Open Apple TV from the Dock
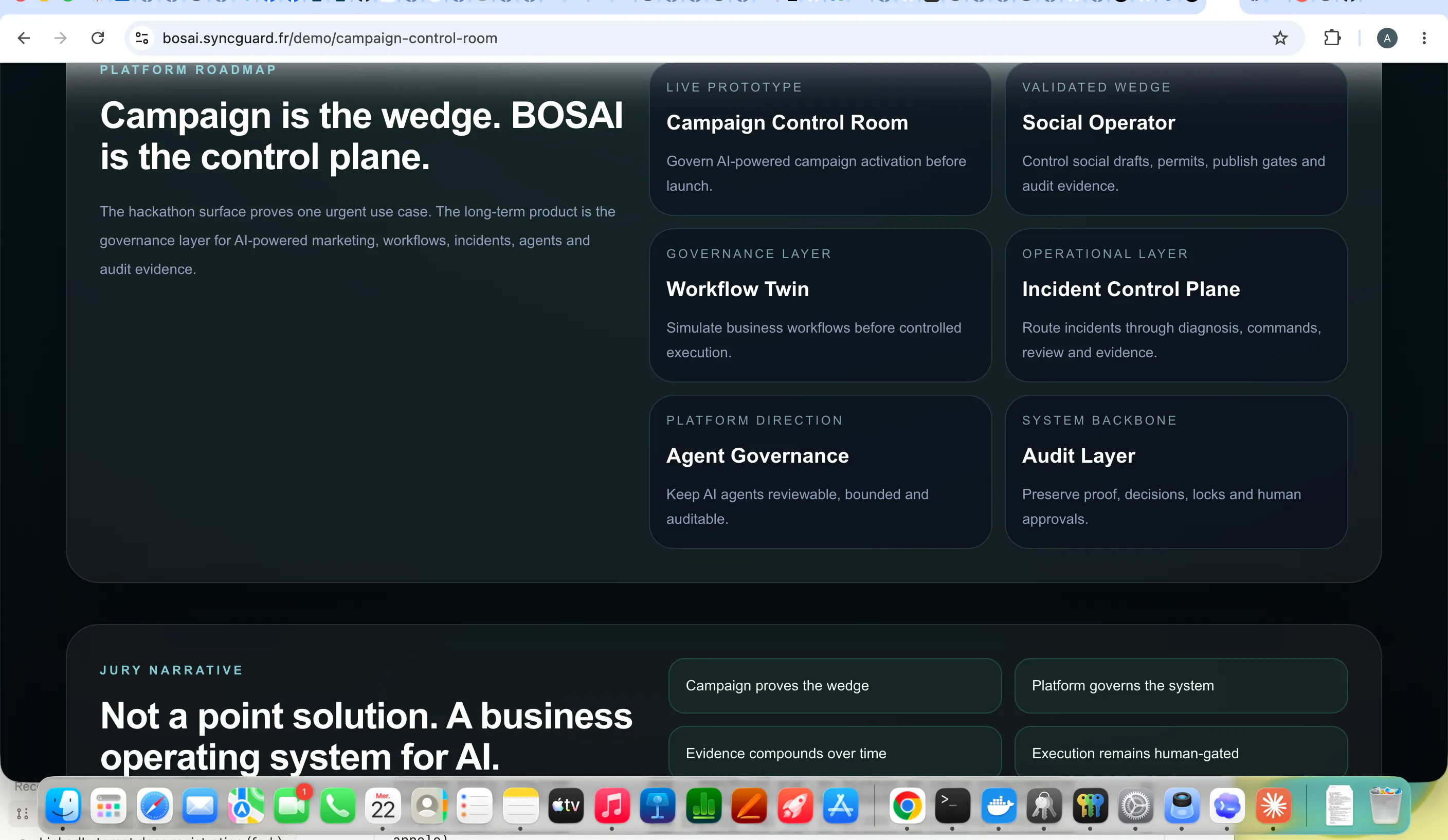This screenshot has height=840, width=1448. pos(566,806)
